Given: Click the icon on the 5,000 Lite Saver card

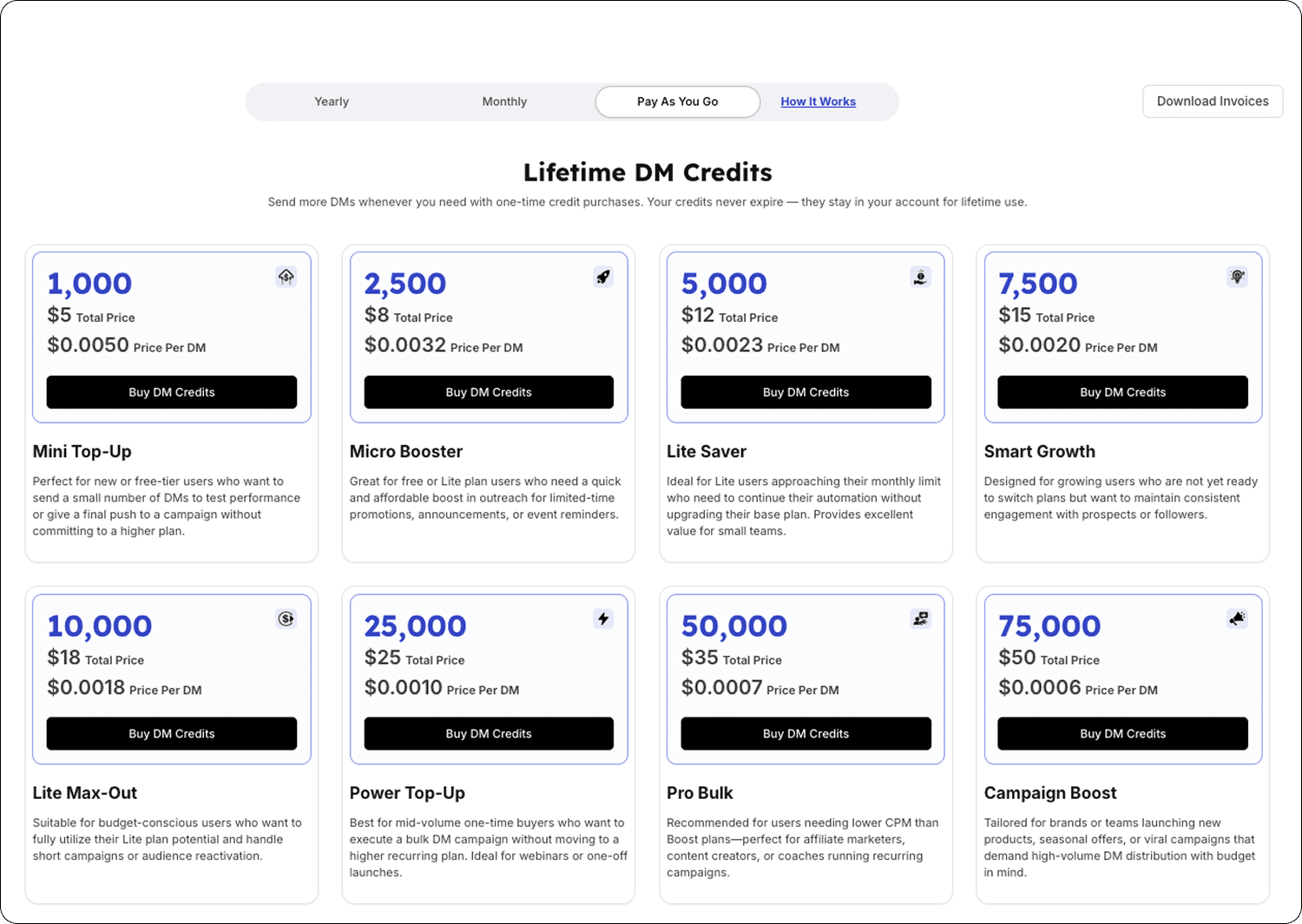Looking at the screenshot, I should click(920, 277).
